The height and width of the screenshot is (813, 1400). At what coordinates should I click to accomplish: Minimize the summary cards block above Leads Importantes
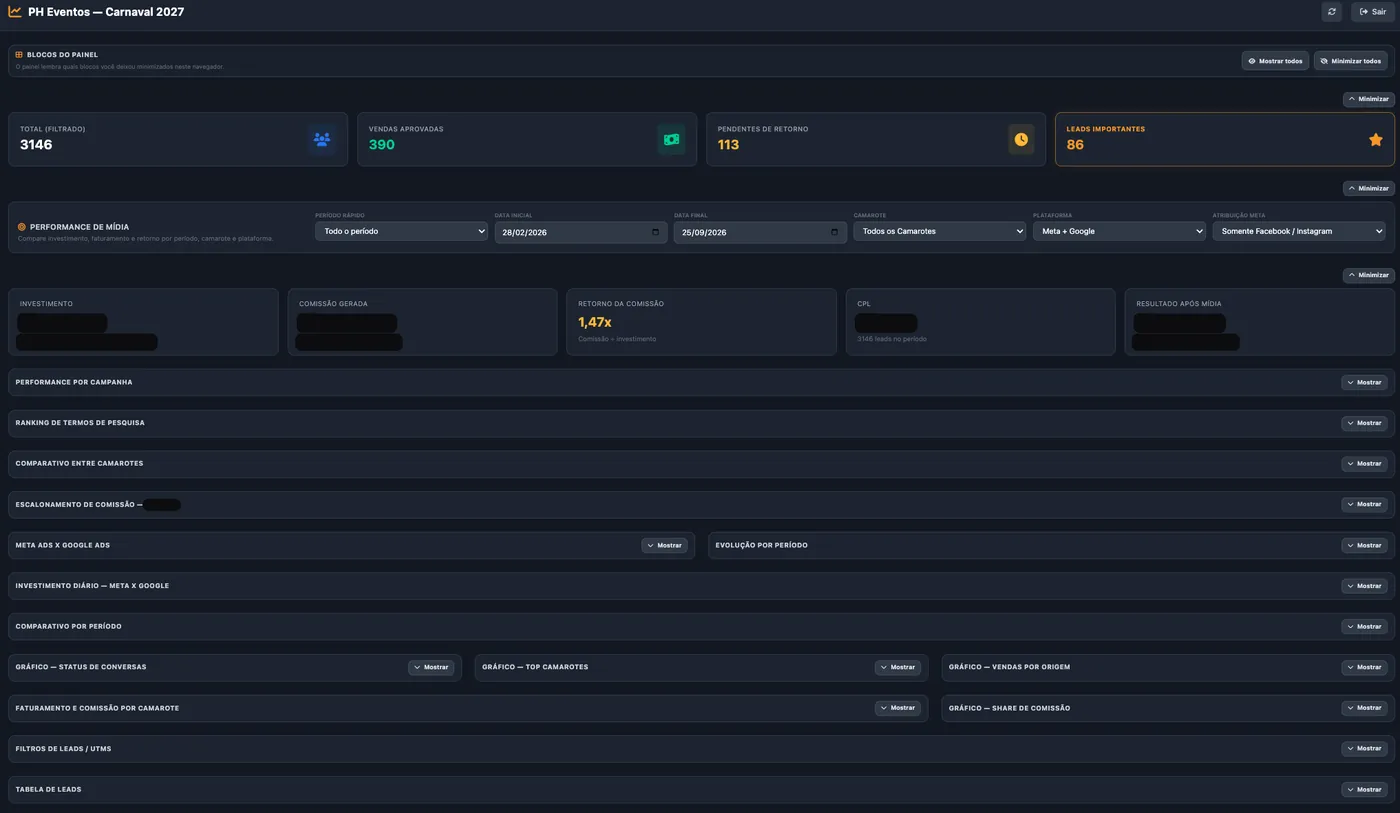tap(1368, 99)
